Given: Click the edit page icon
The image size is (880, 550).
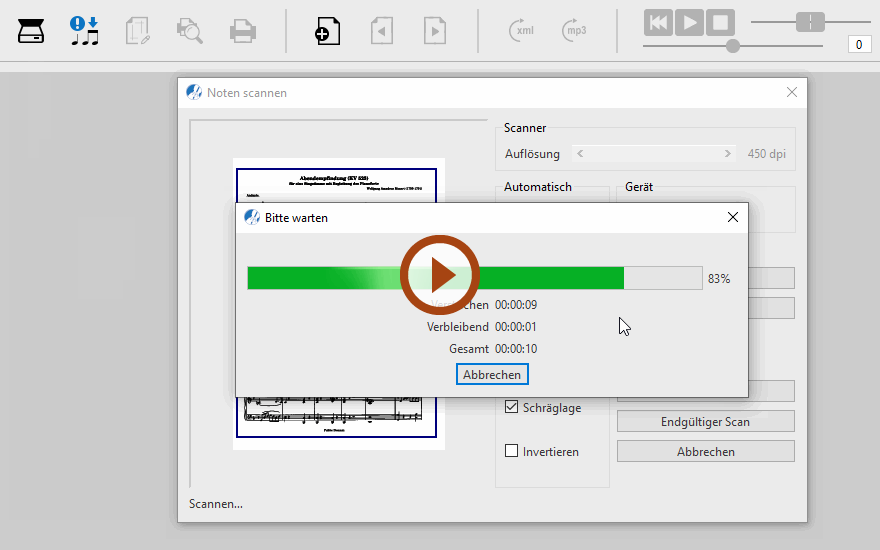Looking at the screenshot, I should click(x=137, y=31).
